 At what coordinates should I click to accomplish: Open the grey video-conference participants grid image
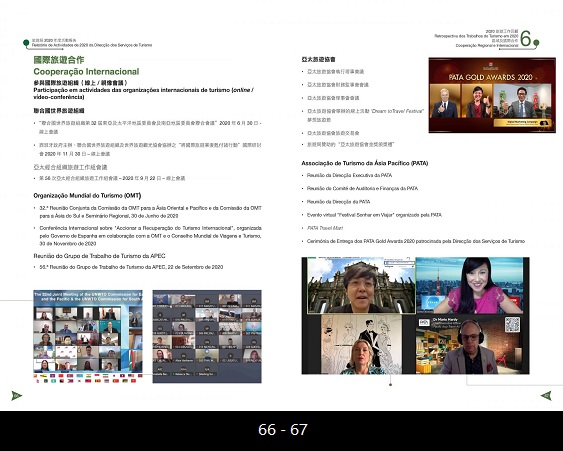pyautogui.click(x=207, y=336)
